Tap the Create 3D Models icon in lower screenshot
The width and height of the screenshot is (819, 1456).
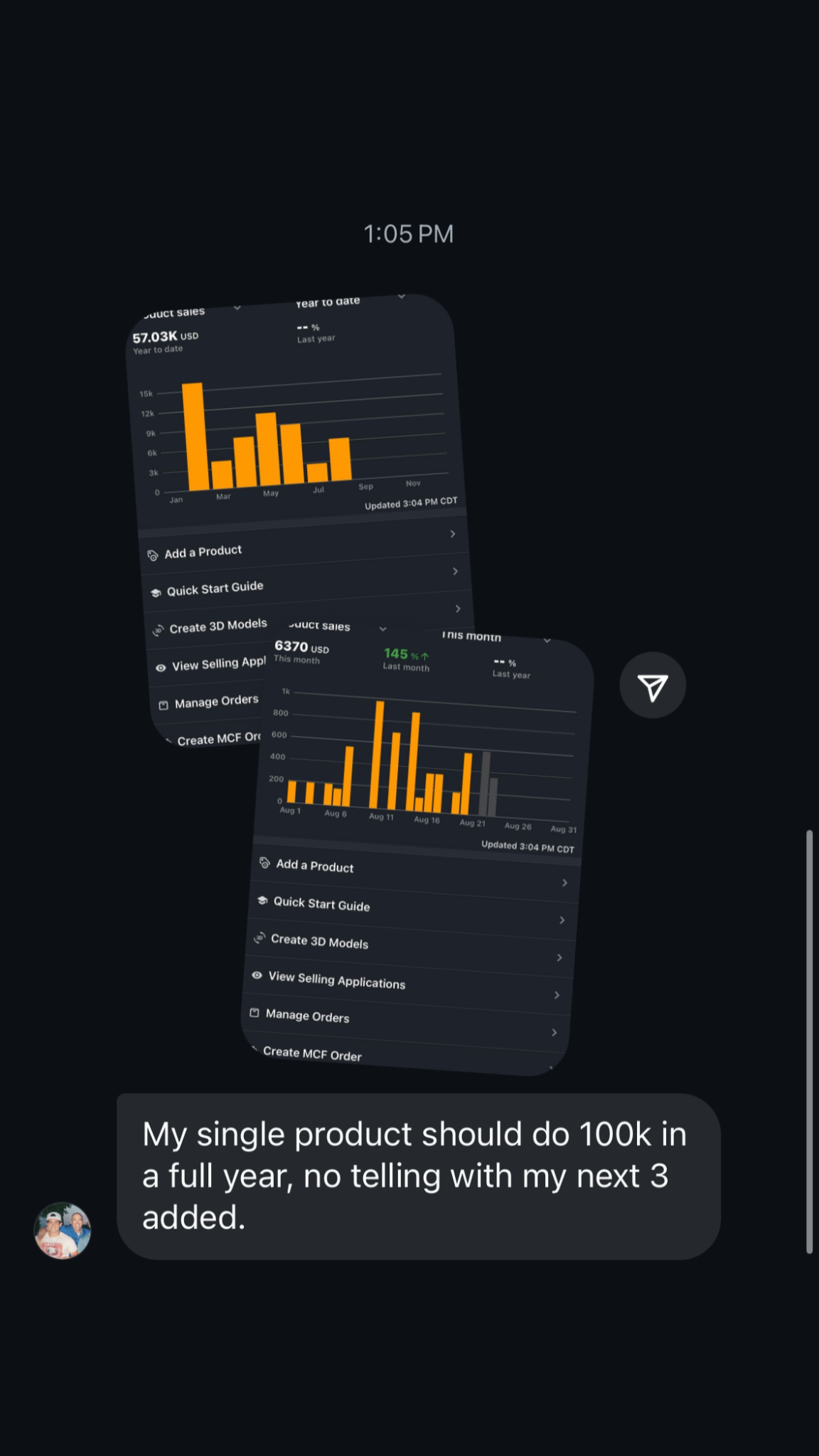click(x=259, y=938)
